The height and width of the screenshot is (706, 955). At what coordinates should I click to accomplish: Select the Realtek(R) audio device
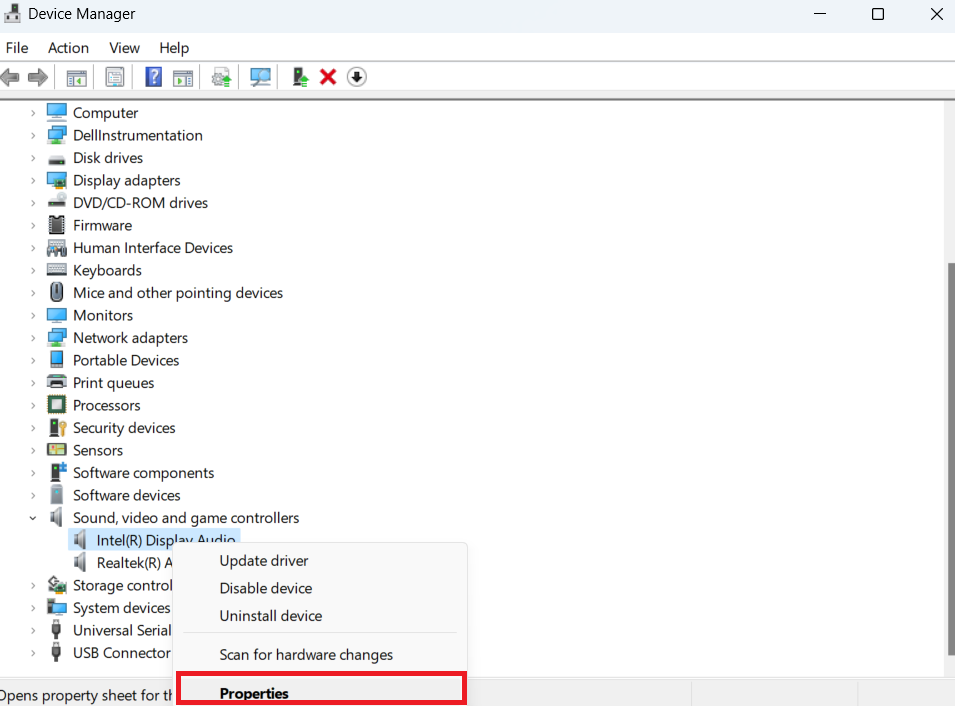pyautogui.click(x=121, y=562)
